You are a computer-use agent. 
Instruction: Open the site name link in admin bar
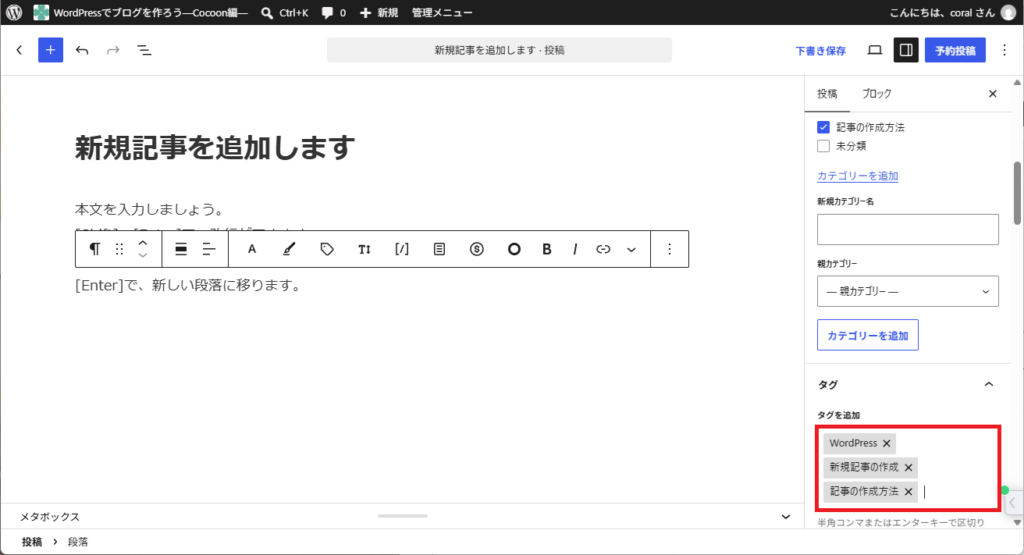point(141,12)
